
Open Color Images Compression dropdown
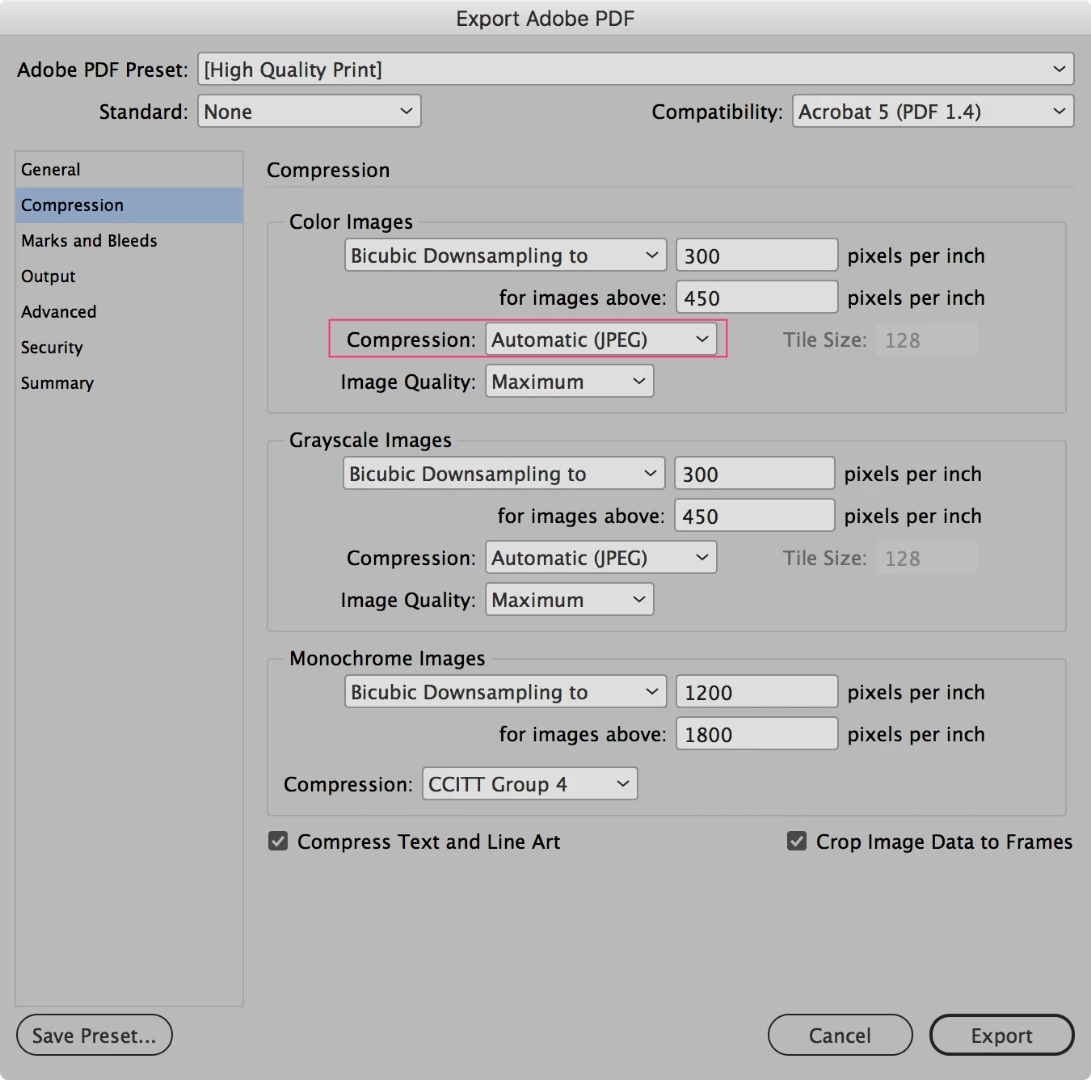[x=600, y=340]
